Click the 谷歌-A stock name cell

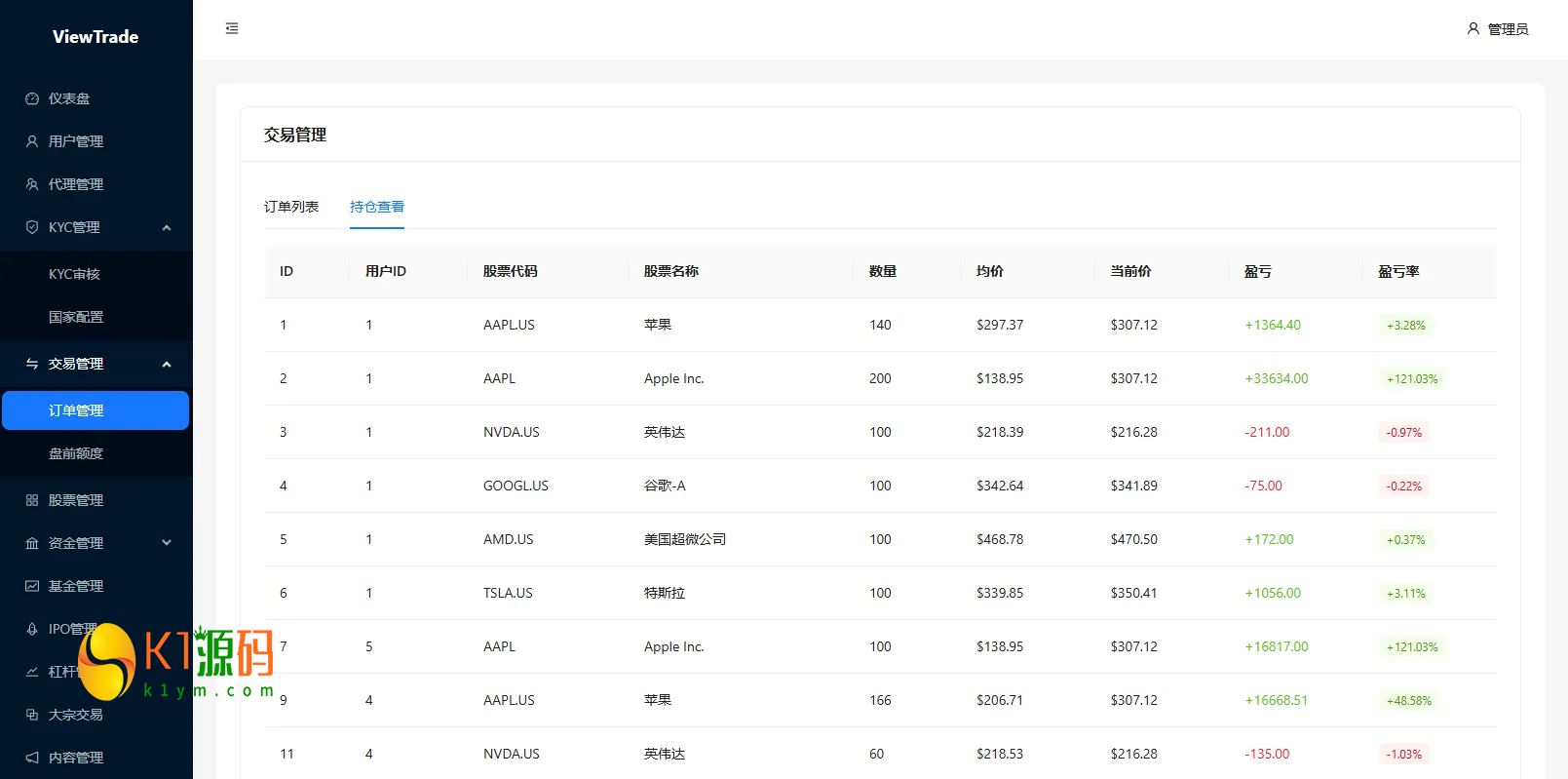[x=665, y=486]
